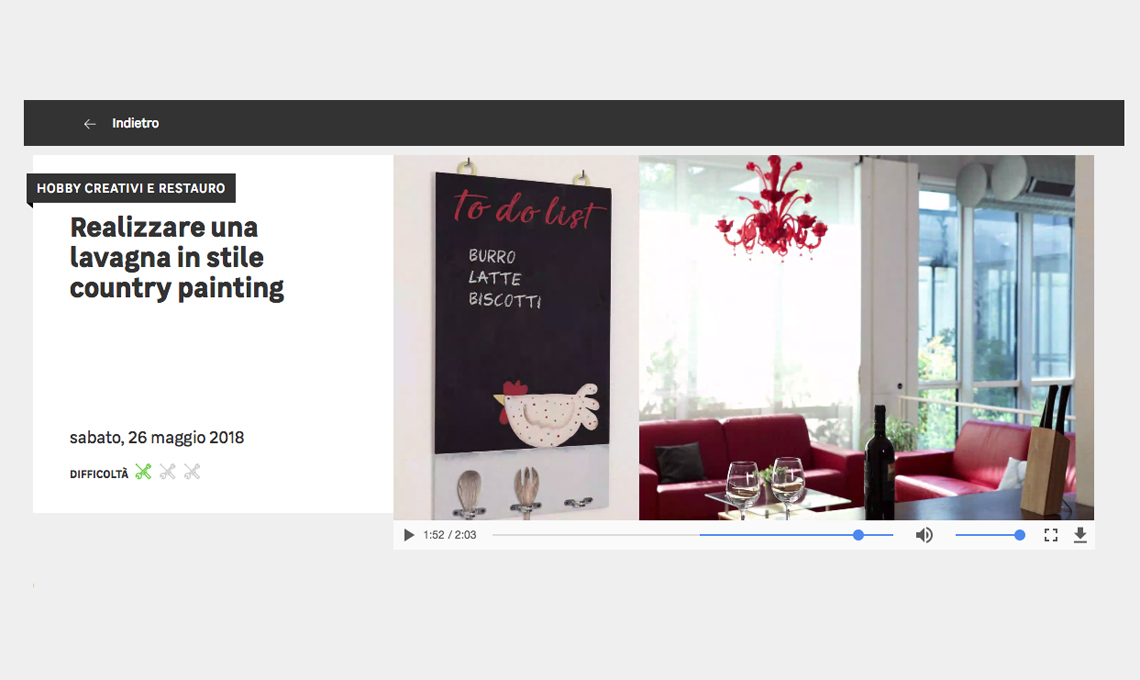Click the date sabato, 26 maggio 2018
This screenshot has width=1140, height=680.
point(157,438)
